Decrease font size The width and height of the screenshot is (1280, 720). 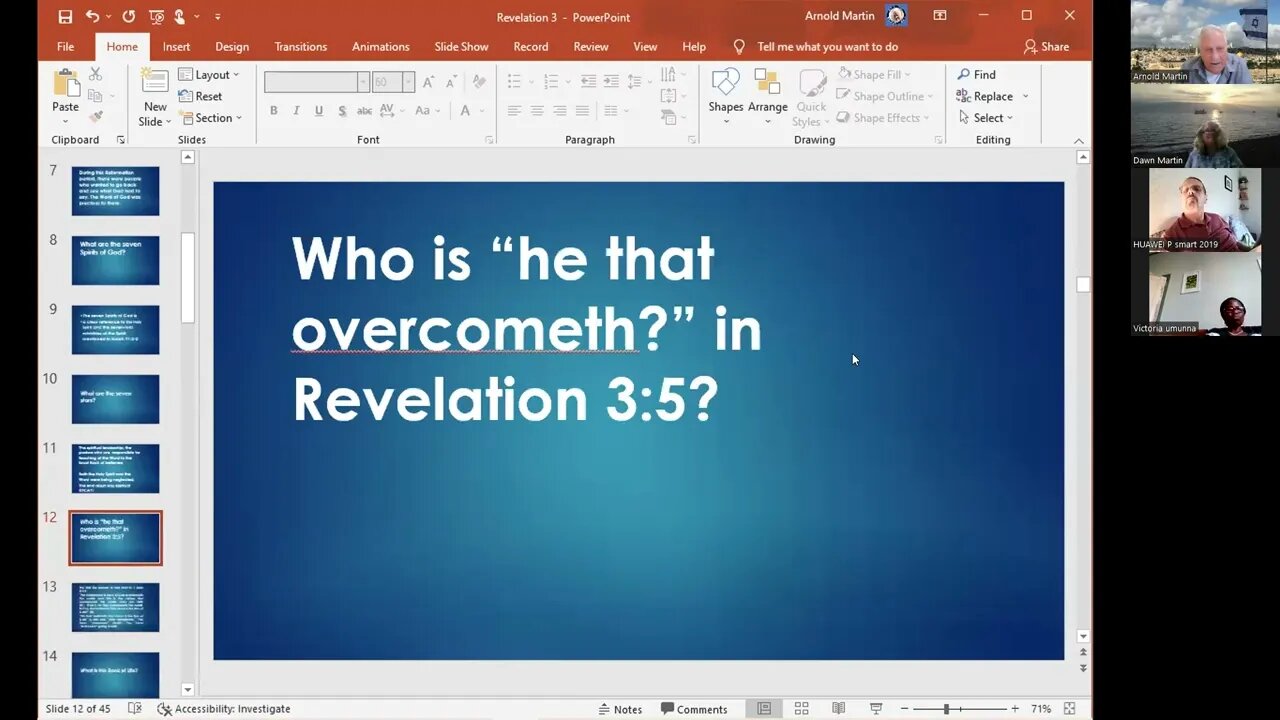tap(450, 82)
